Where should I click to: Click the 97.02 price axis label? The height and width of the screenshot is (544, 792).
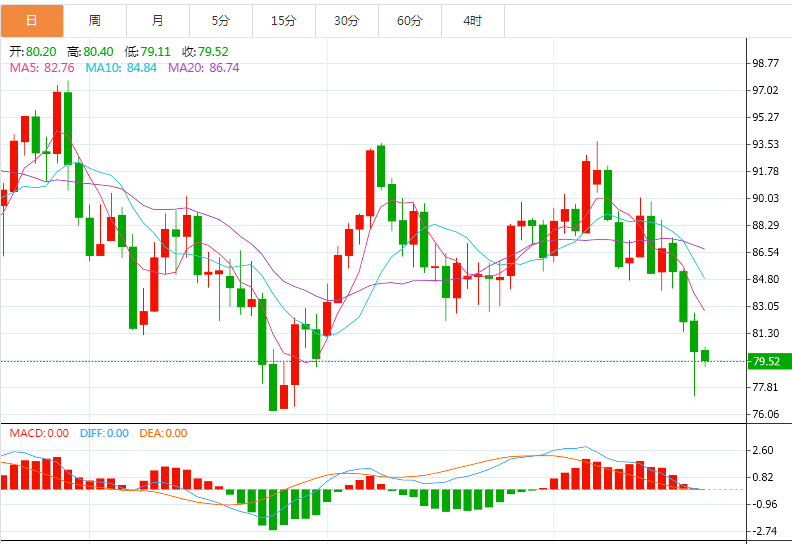pos(766,90)
